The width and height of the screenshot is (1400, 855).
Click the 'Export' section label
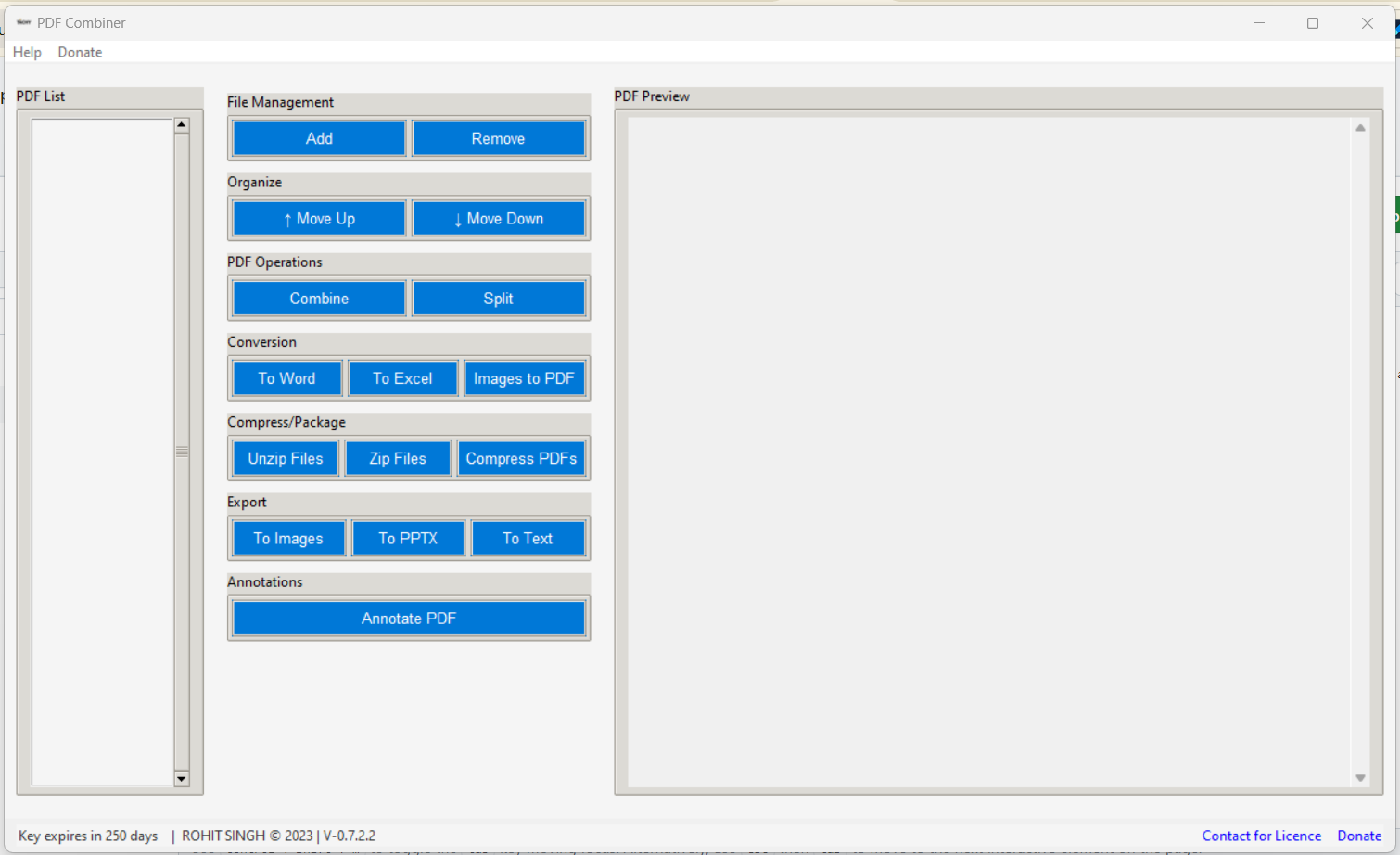(247, 502)
